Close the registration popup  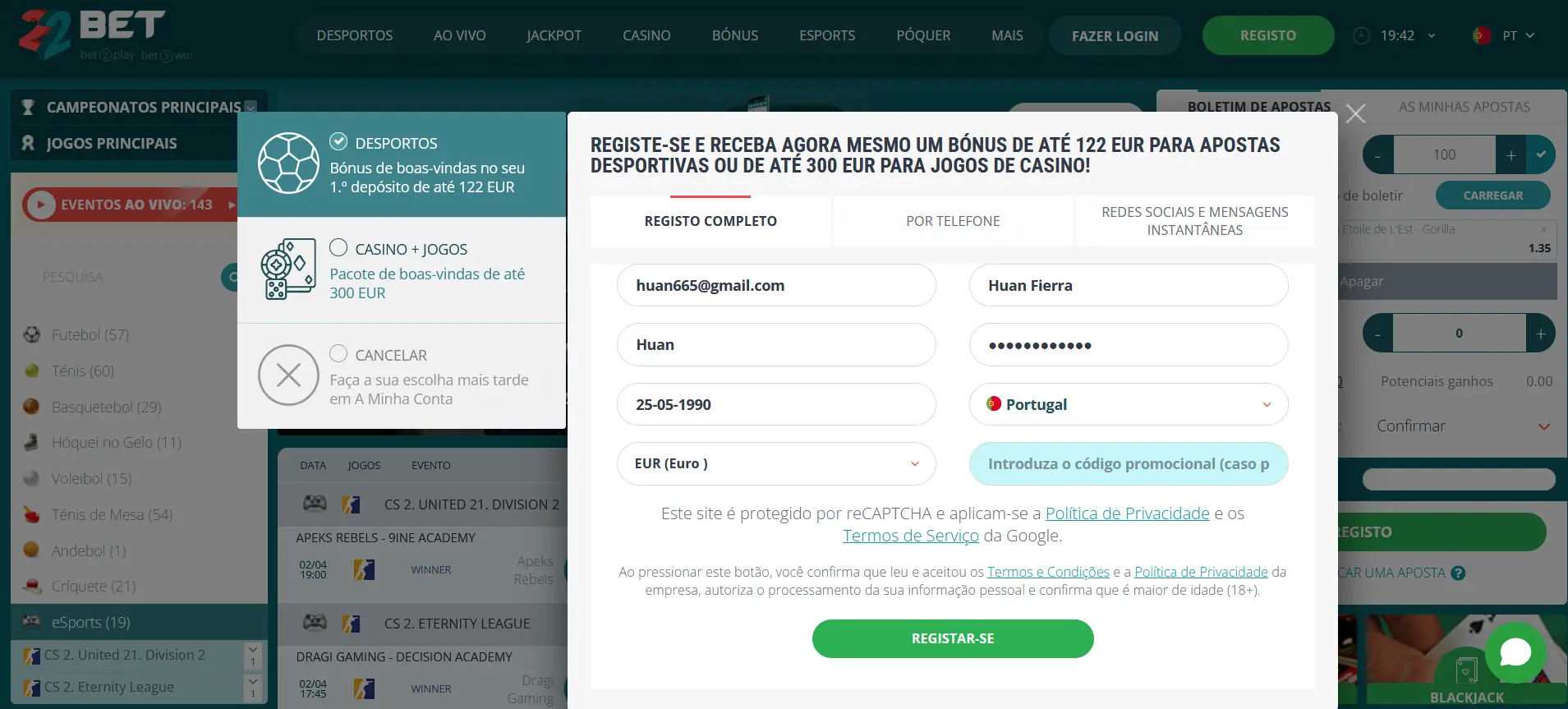(1355, 114)
